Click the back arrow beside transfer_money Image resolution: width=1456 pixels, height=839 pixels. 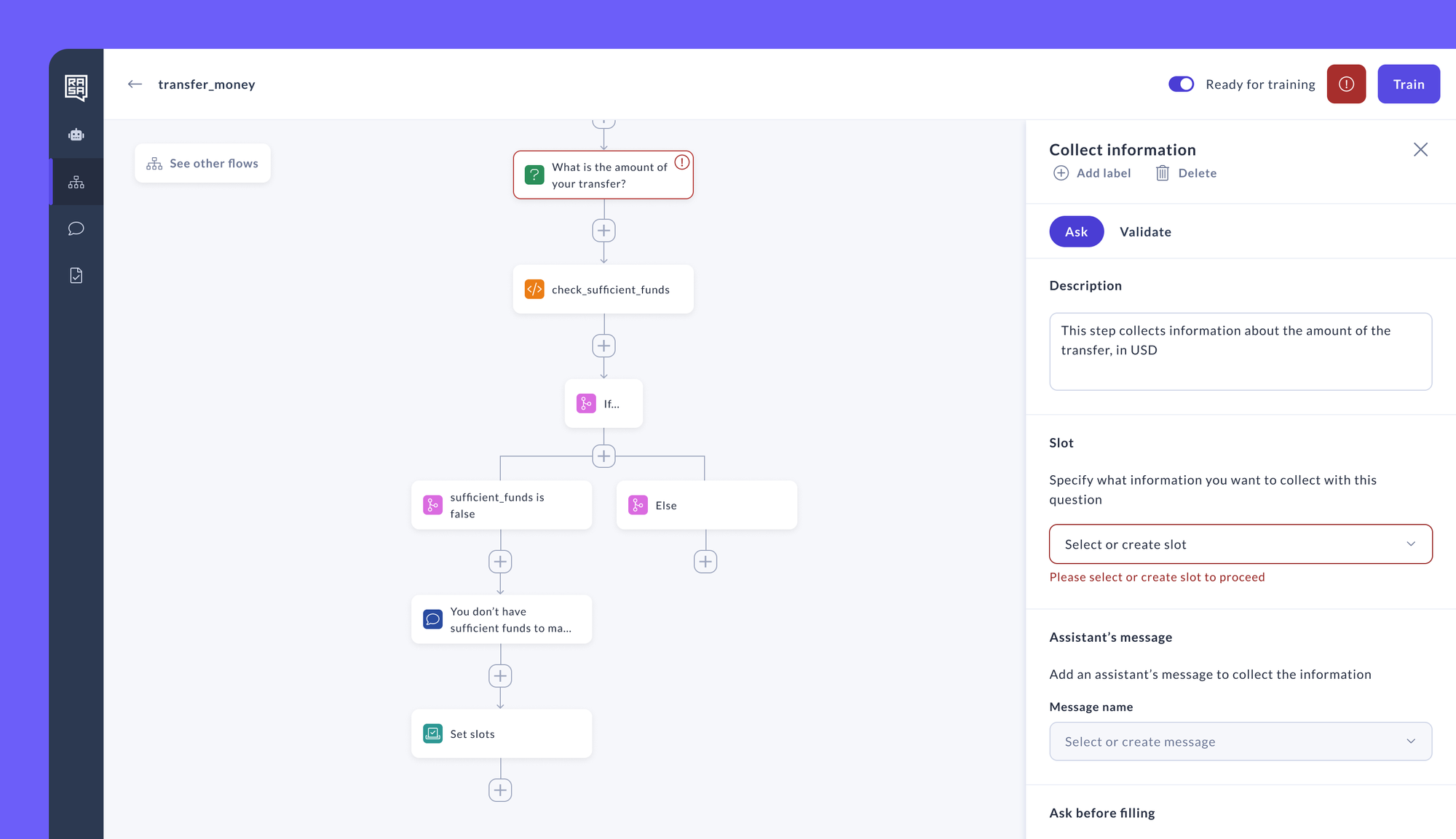(135, 84)
